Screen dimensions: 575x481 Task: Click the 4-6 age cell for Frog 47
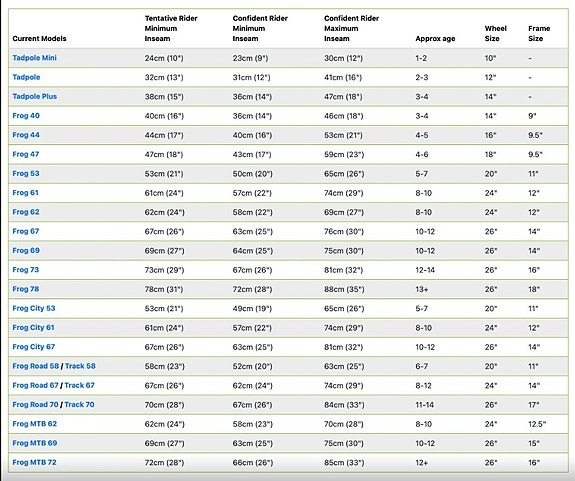pos(421,154)
